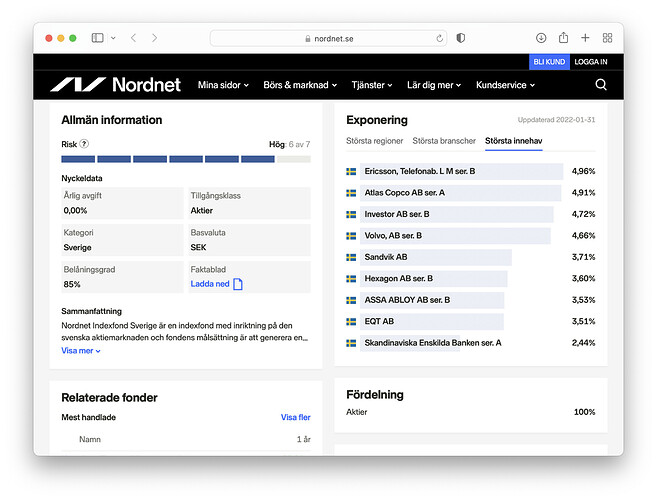The height and width of the screenshot is (500, 656).
Task: Switch to the Största branscher tab
Action: pos(444,141)
